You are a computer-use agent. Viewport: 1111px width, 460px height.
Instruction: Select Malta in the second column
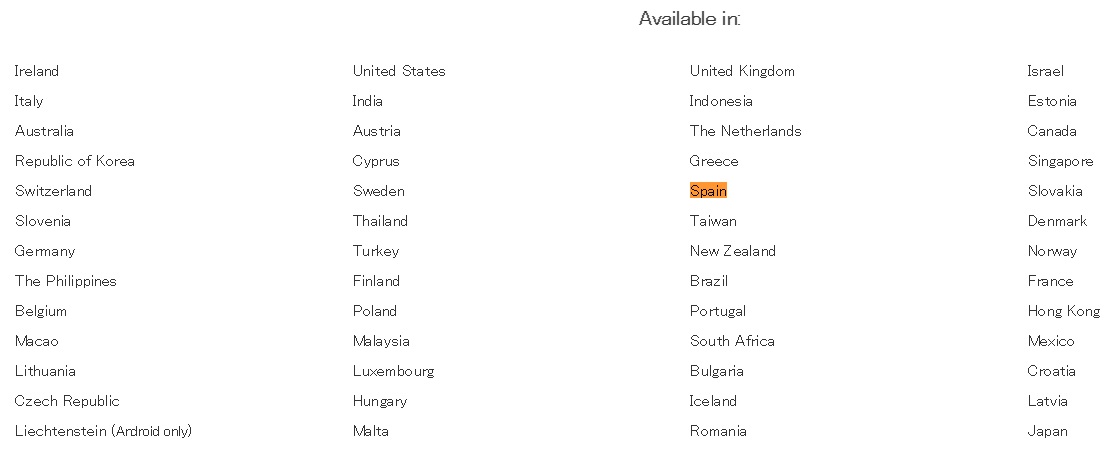pyautogui.click(x=371, y=431)
